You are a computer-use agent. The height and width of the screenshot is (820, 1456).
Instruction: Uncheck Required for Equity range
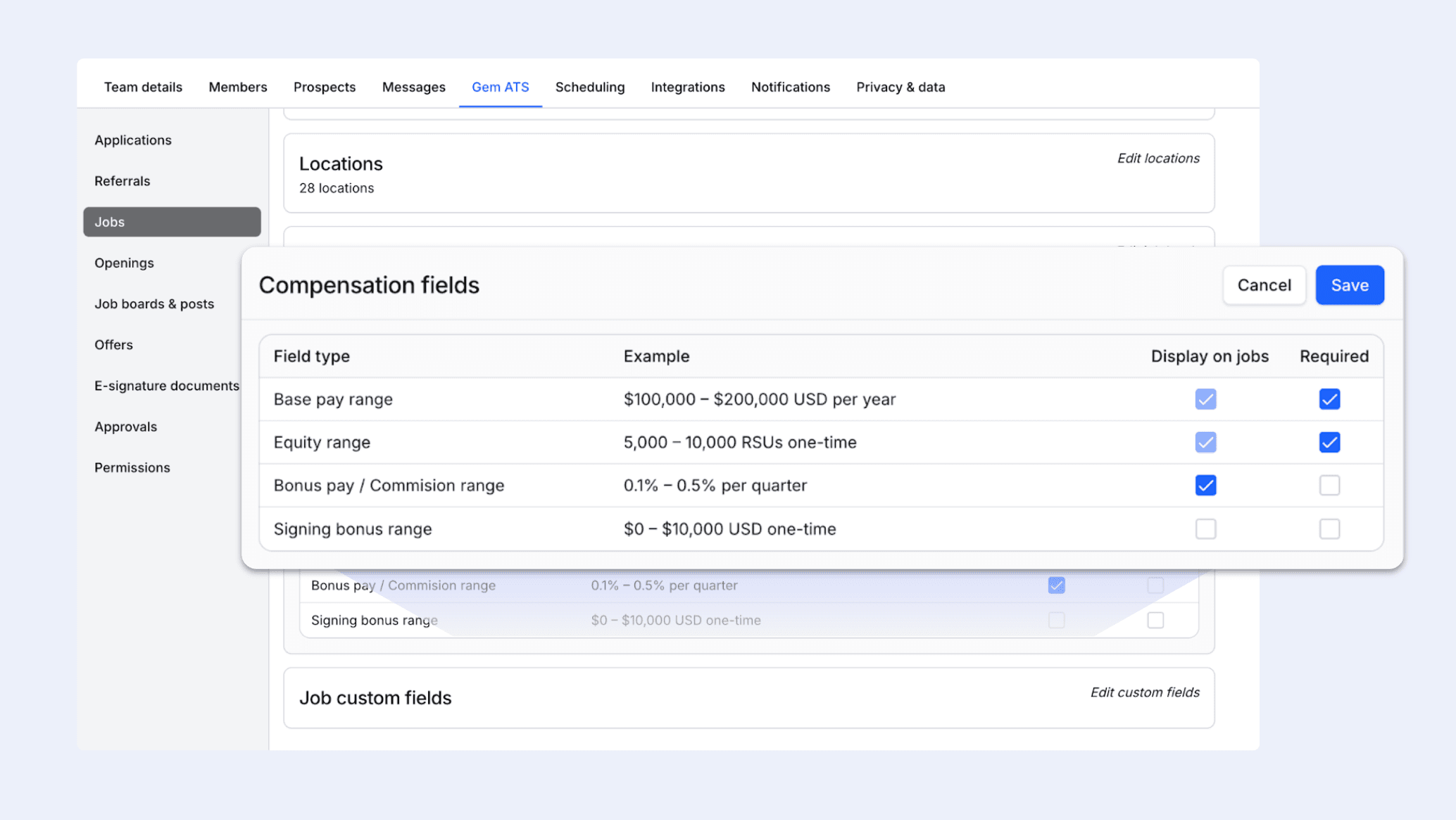click(x=1329, y=442)
